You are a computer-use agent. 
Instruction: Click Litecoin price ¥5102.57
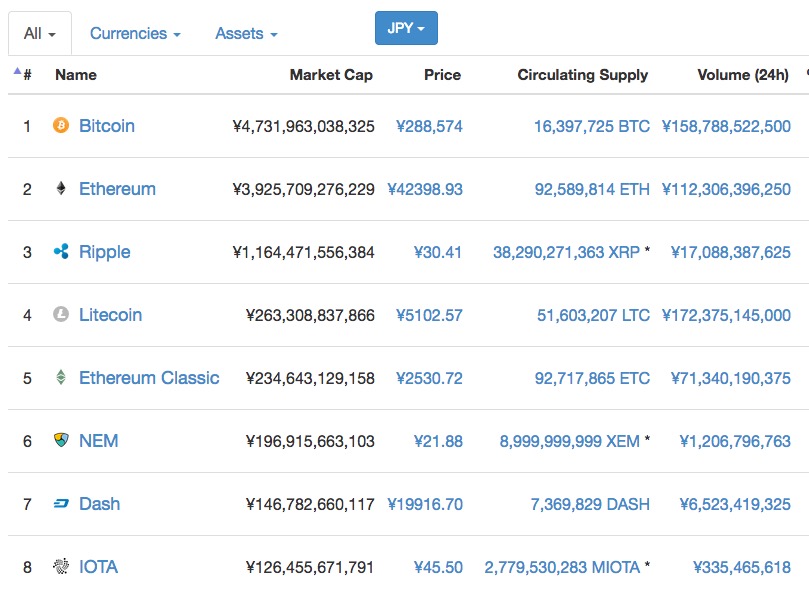click(x=429, y=315)
